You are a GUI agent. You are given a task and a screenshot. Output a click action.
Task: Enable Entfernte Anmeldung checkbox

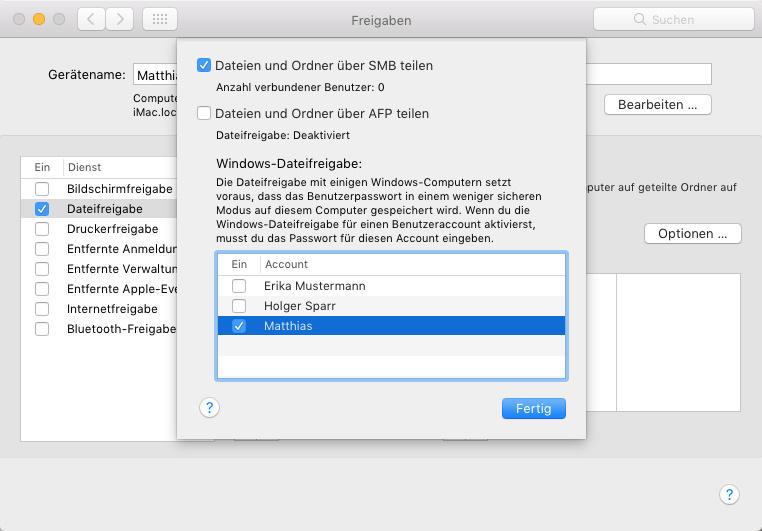coord(42,249)
